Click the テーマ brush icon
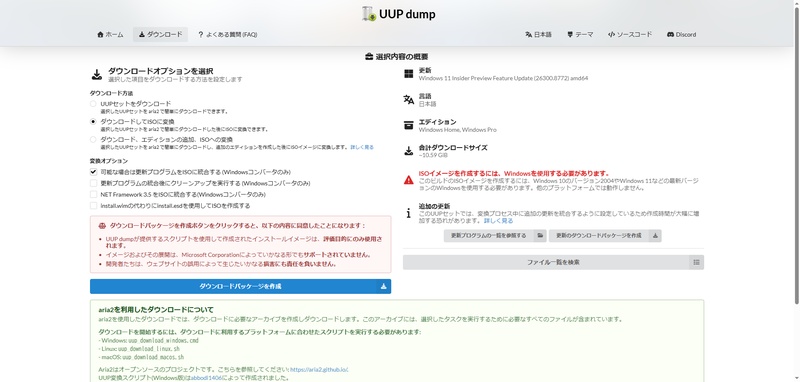The image size is (800, 382). (x=570, y=35)
